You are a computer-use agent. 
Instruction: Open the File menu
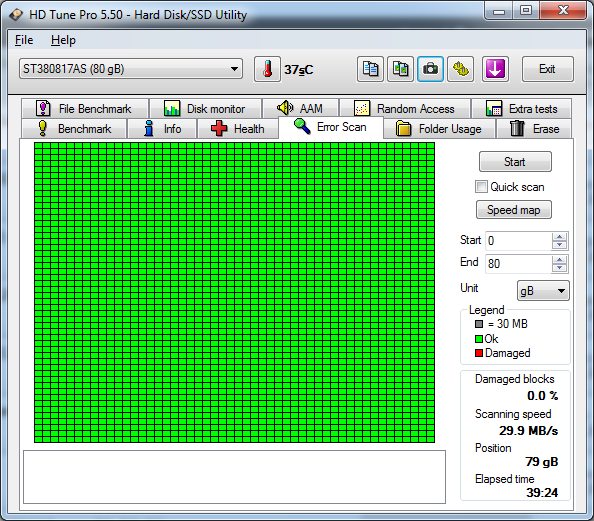tap(24, 40)
